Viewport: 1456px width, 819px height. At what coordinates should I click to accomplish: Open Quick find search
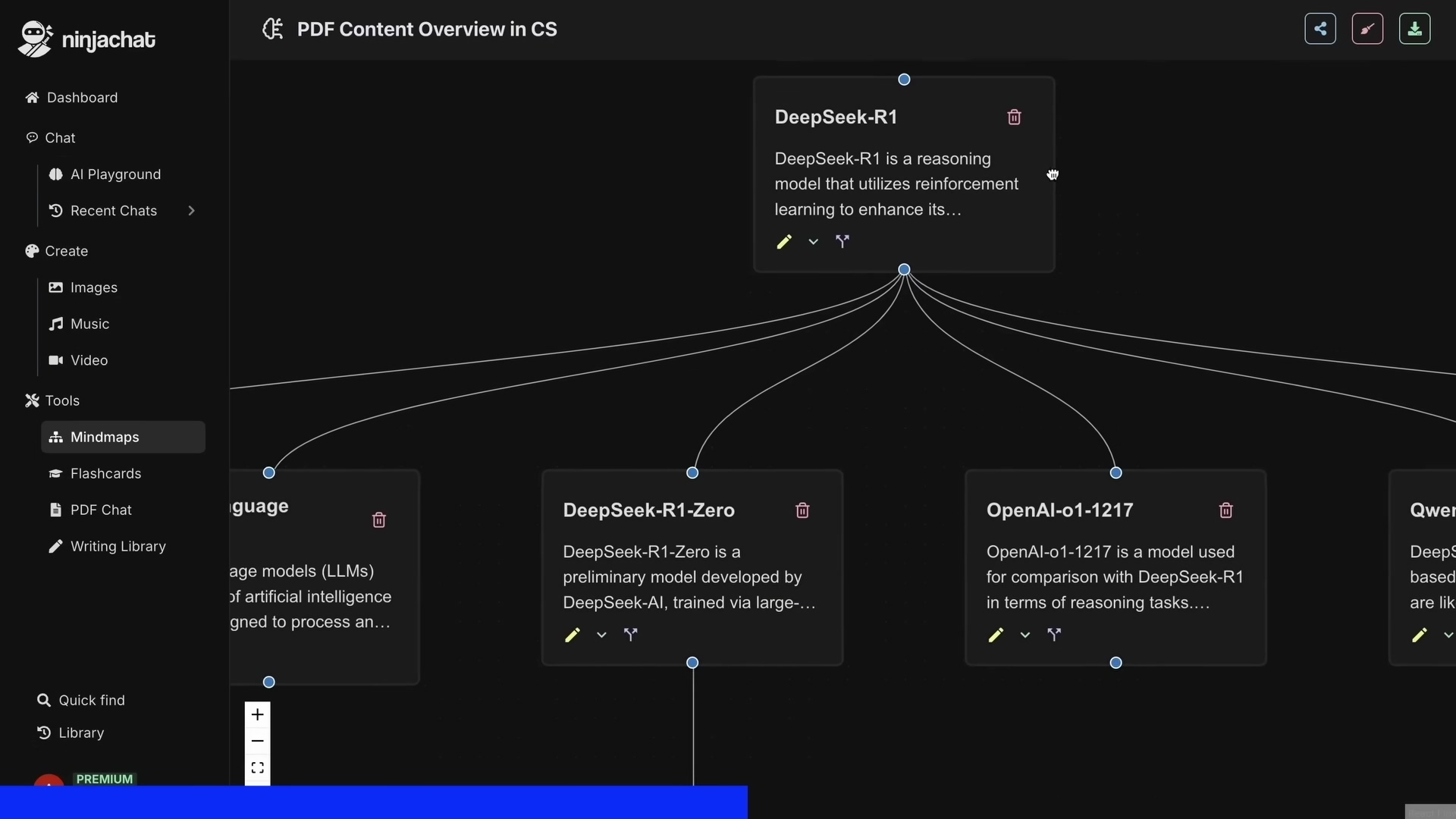click(80, 701)
